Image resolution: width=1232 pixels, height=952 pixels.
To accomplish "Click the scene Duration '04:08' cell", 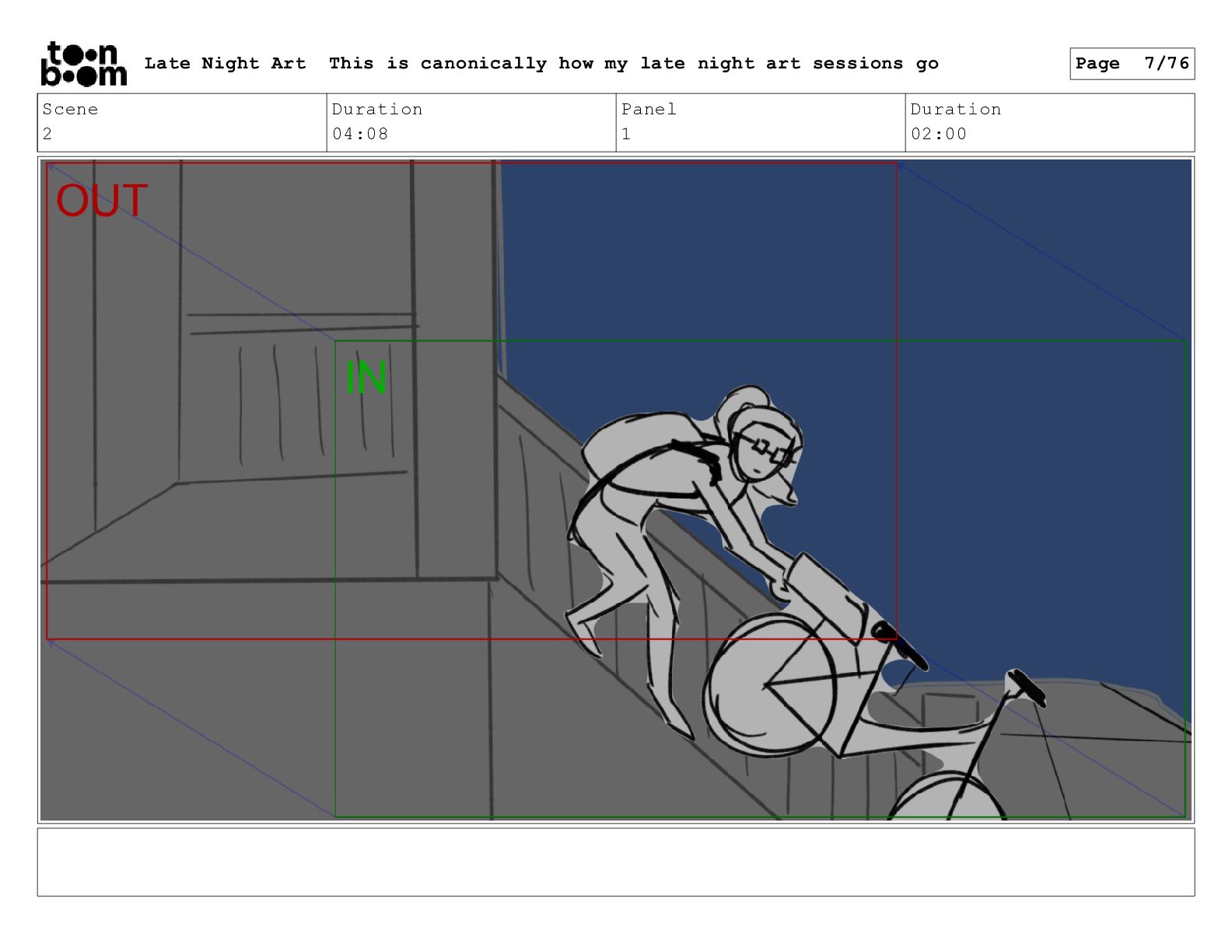I will point(471,122).
